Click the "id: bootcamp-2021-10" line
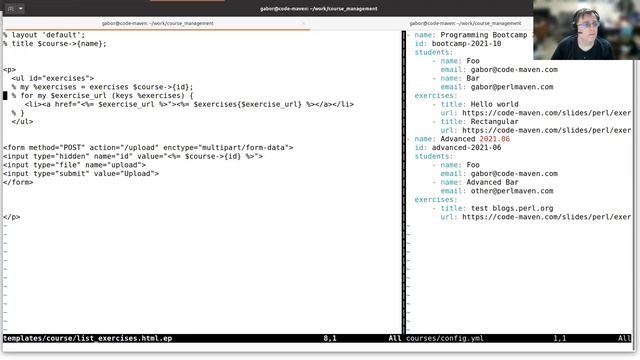 pos(458,44)
